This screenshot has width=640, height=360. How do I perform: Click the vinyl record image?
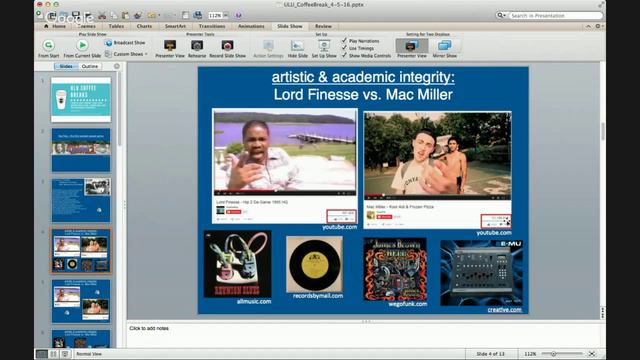(x=314, y=264)
